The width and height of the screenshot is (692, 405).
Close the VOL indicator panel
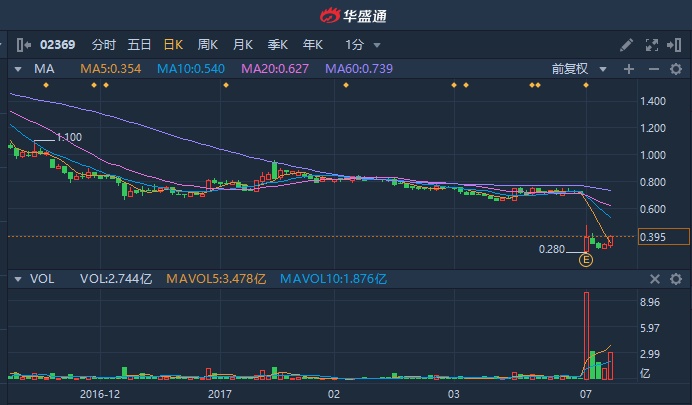click(655, 279)
